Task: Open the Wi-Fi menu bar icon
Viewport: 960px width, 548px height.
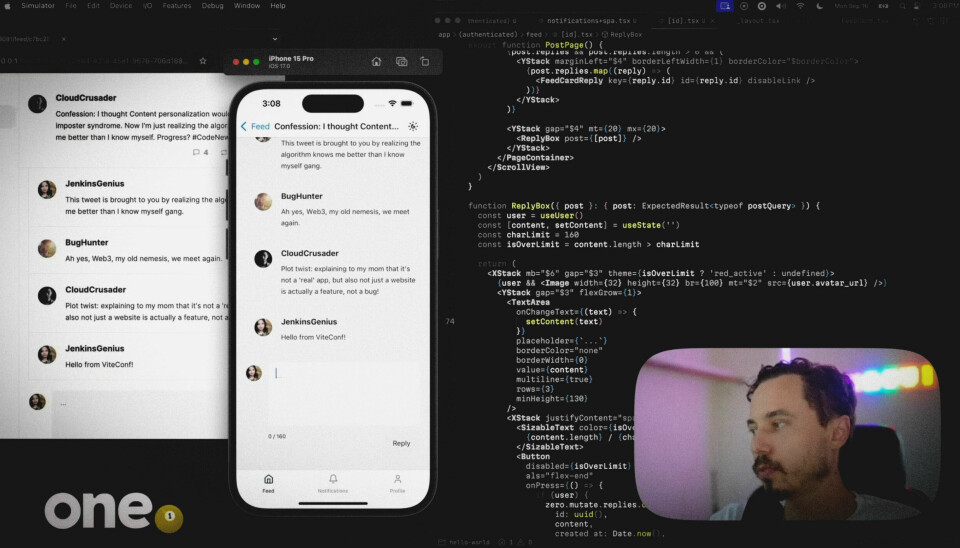Action: [x=800, y=6]
